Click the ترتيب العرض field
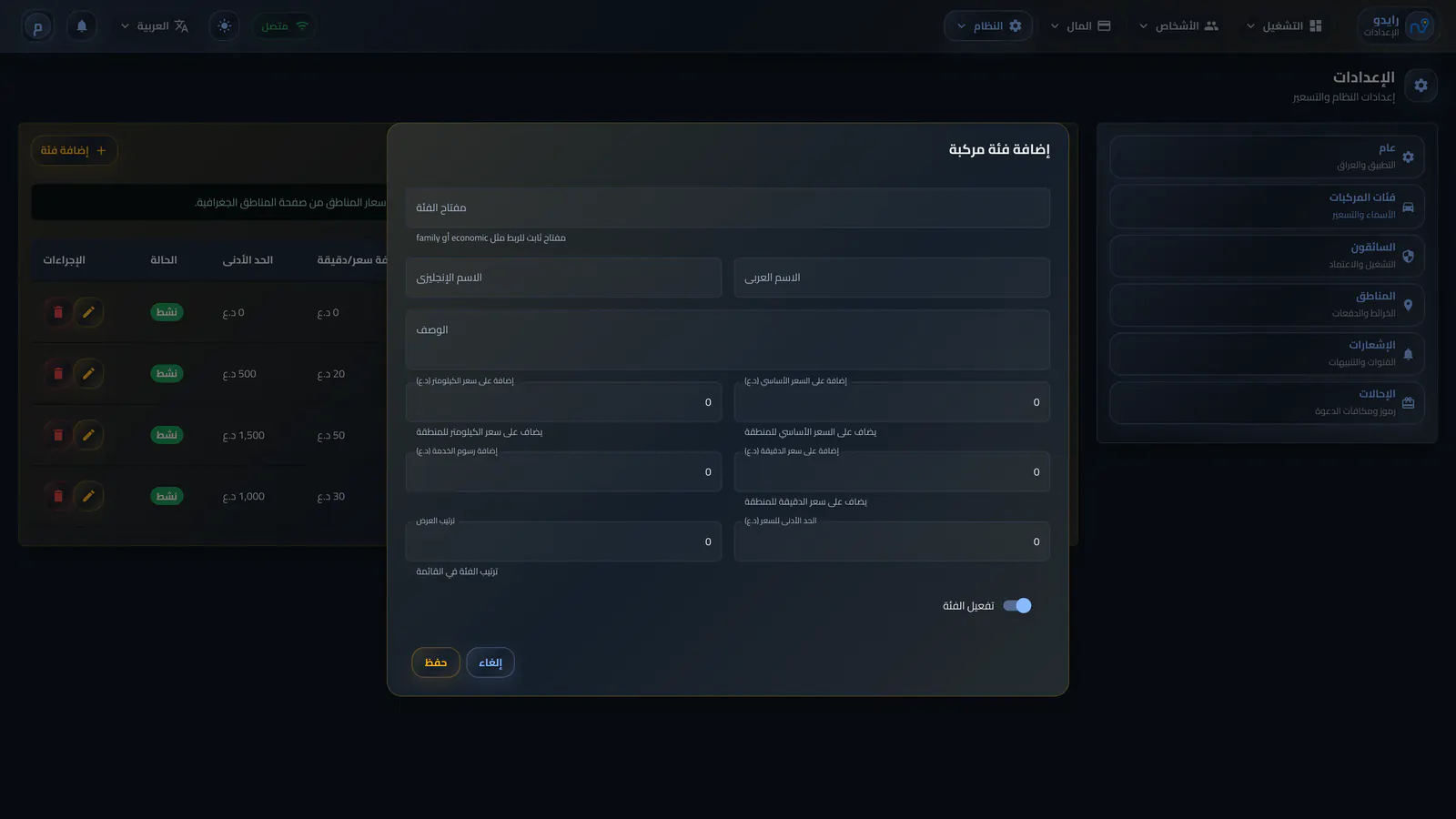The width and height of the screenshot is (1456, 819). point(563,541)
